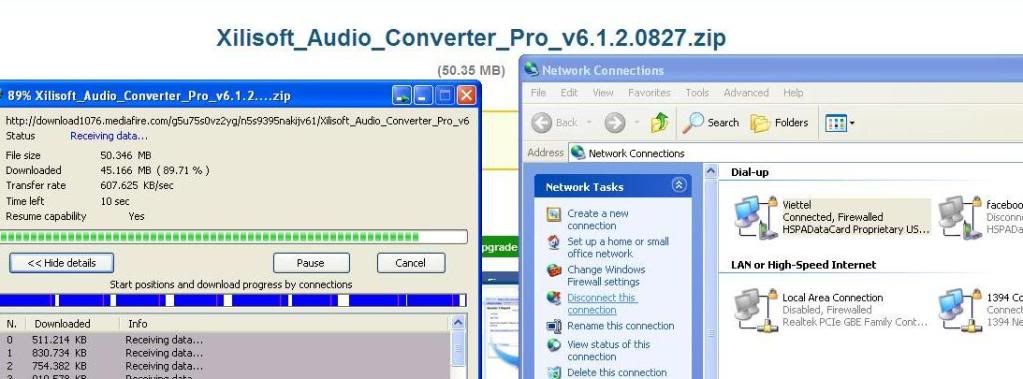Click the Hide details button
1023x379 pixels.
[x=61, y=263]
